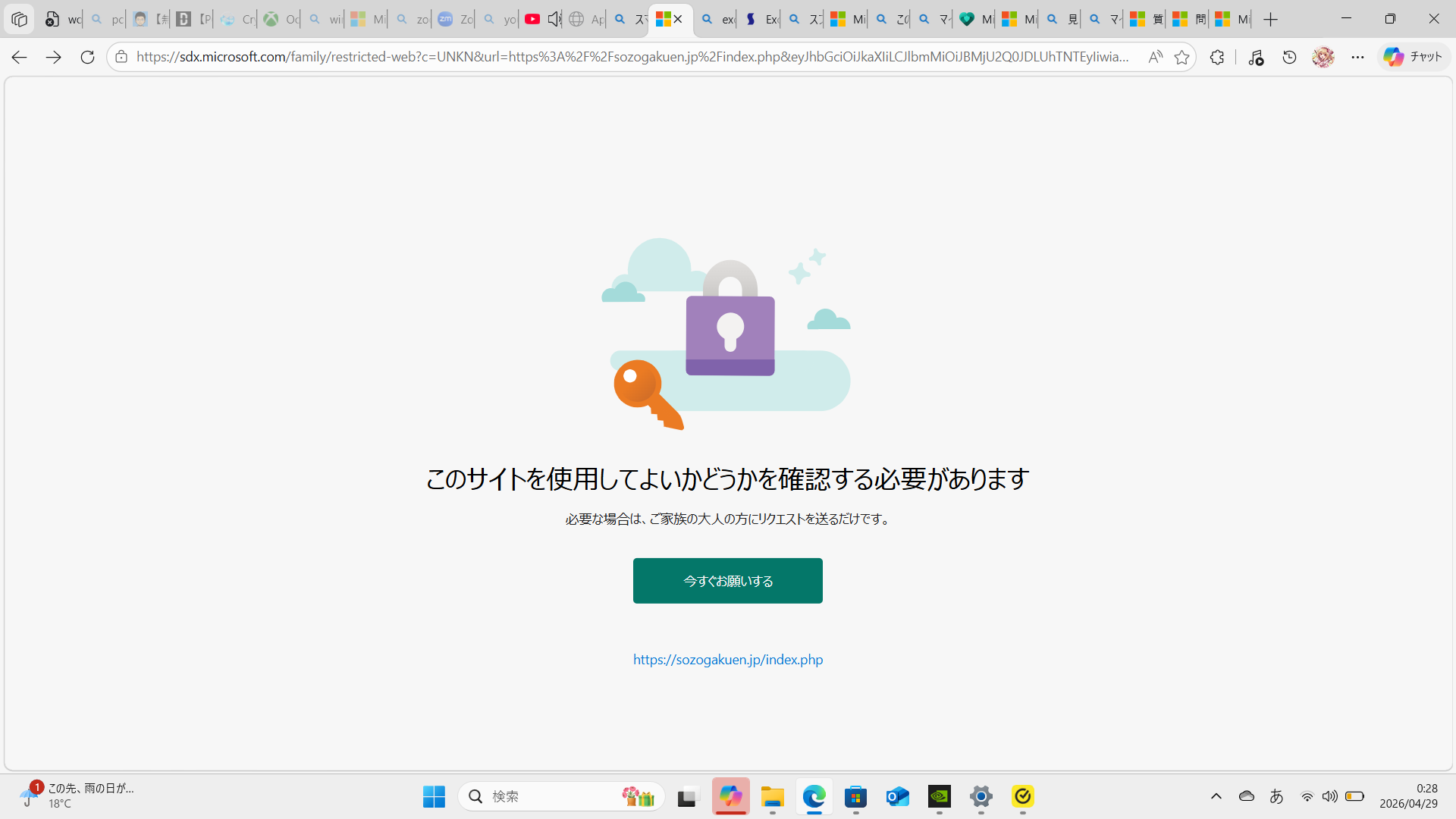Open the Extensions puzzle icon
The image size is (1456, 819).
(x=1217, y=57)
